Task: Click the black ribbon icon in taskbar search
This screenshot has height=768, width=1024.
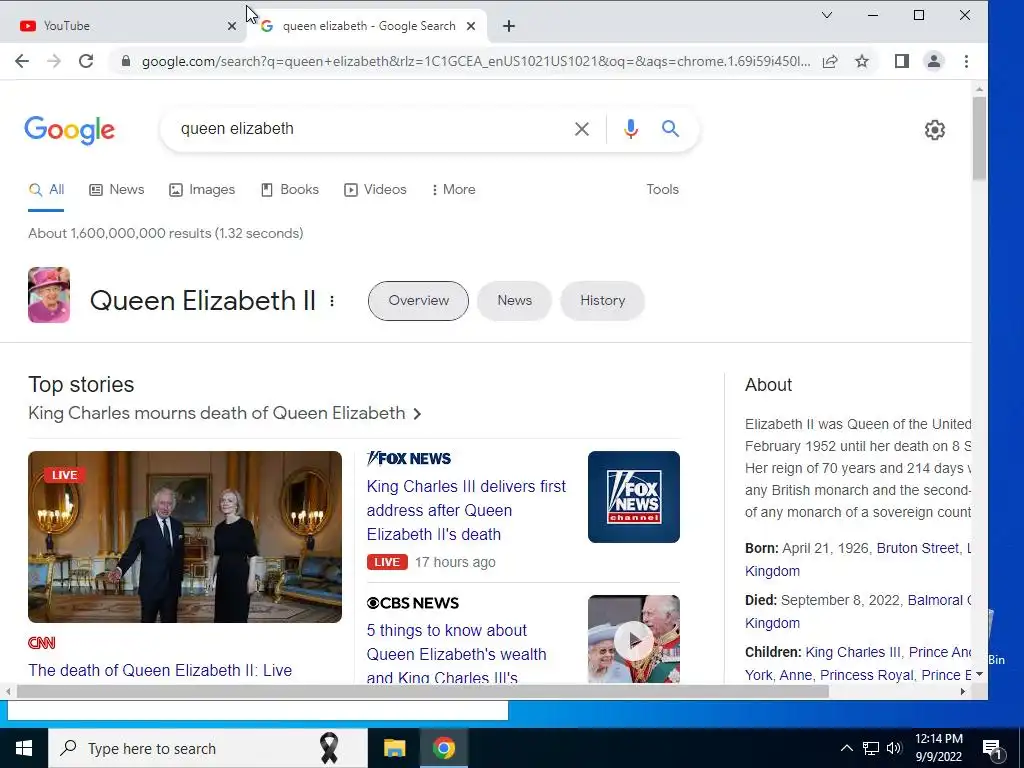Action: tap(329, 748)
